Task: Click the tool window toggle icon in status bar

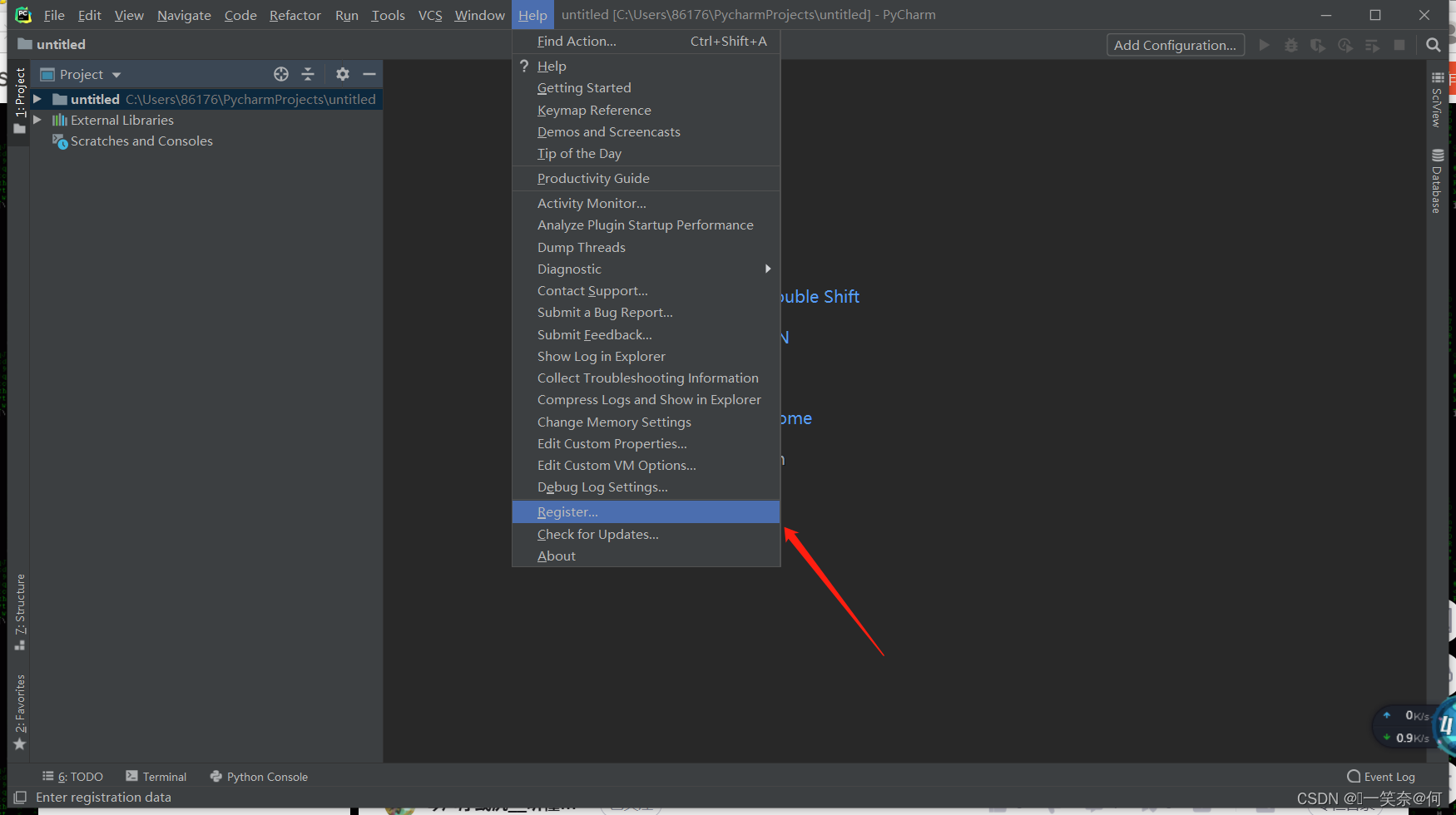Action: point(20,797)
